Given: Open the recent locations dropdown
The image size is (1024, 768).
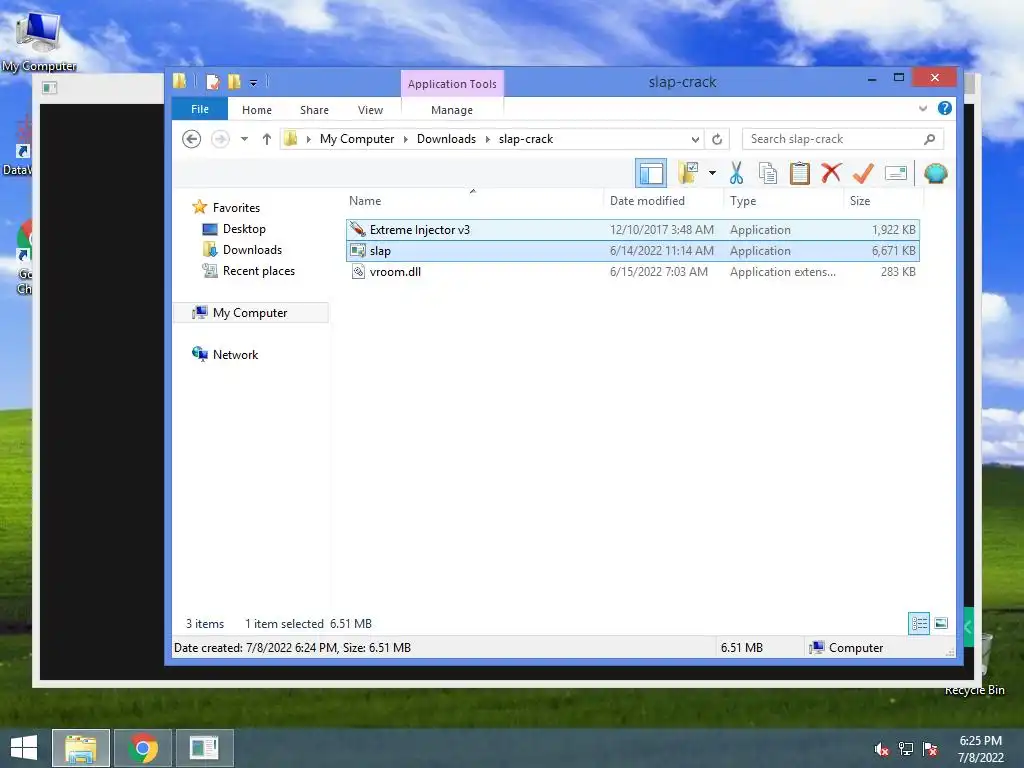Looking at the screenshot, I should coord(244,139).
